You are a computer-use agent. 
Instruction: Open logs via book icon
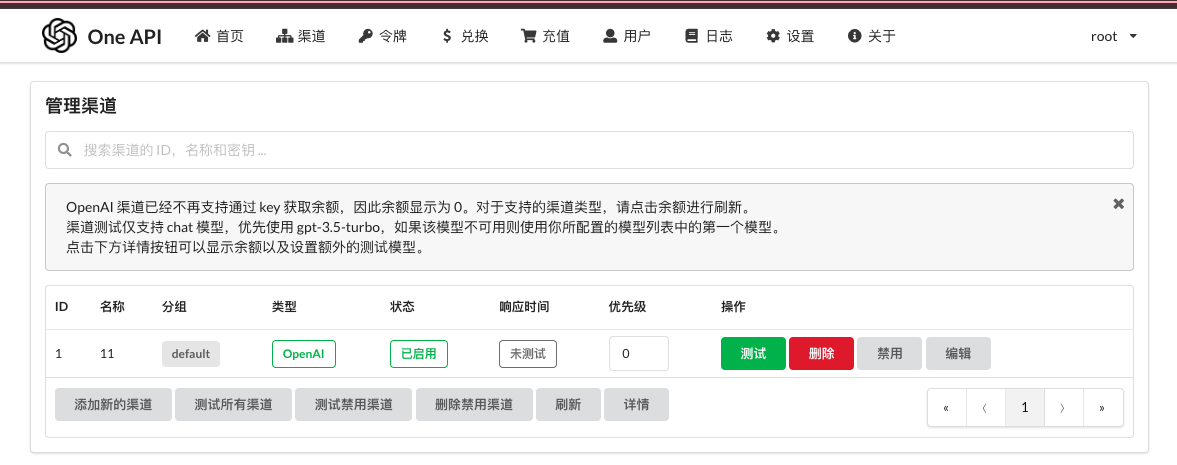691,37
